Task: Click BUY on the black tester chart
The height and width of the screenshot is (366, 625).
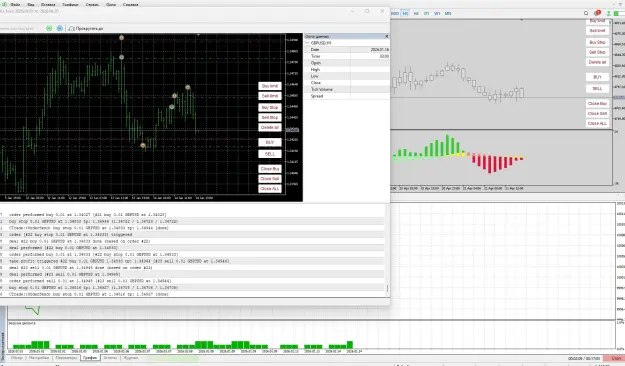Action: coord(270,142)
